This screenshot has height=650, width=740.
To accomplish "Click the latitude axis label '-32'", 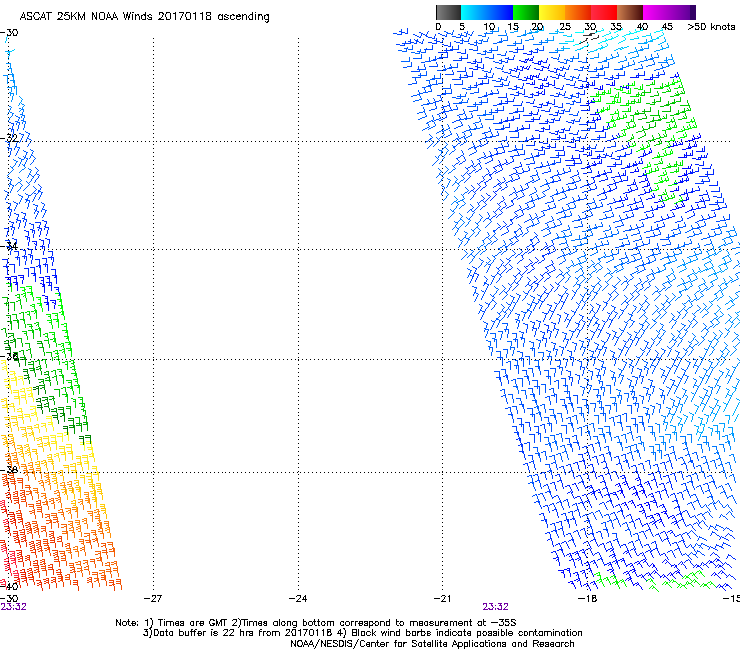I will click(x=9, y=138).
